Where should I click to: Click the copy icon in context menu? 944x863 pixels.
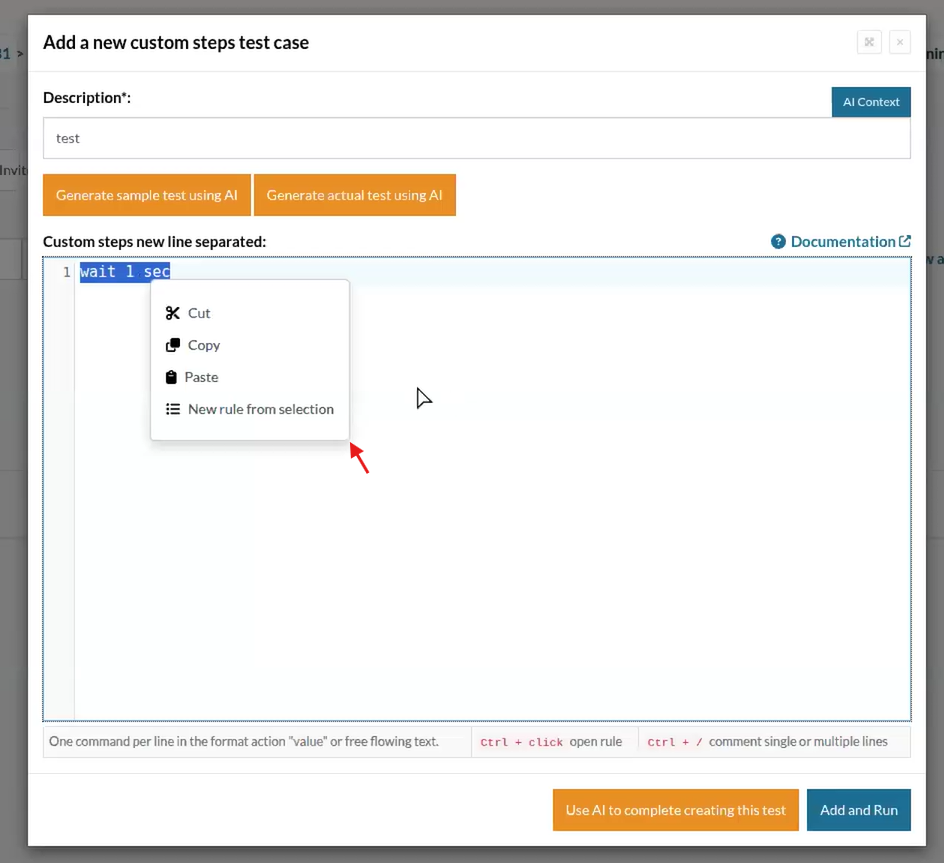[x=173, y=345]
